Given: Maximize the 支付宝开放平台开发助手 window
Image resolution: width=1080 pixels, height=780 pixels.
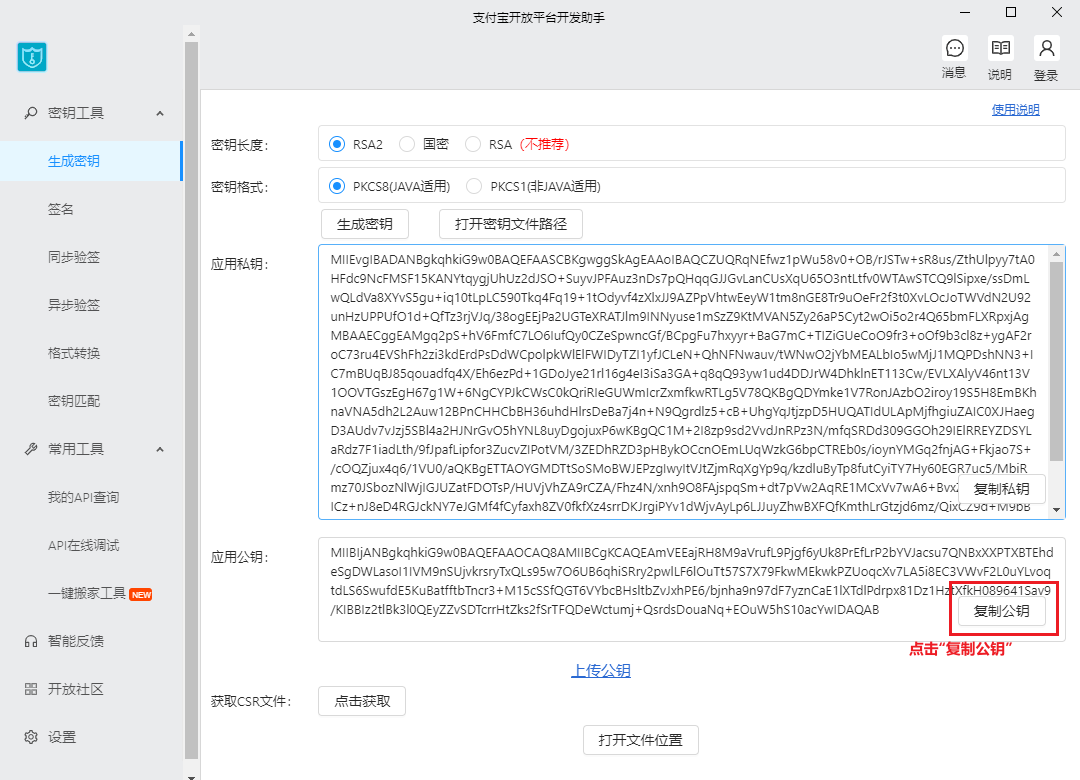Looking at the screenshot, I should 1010,12.
